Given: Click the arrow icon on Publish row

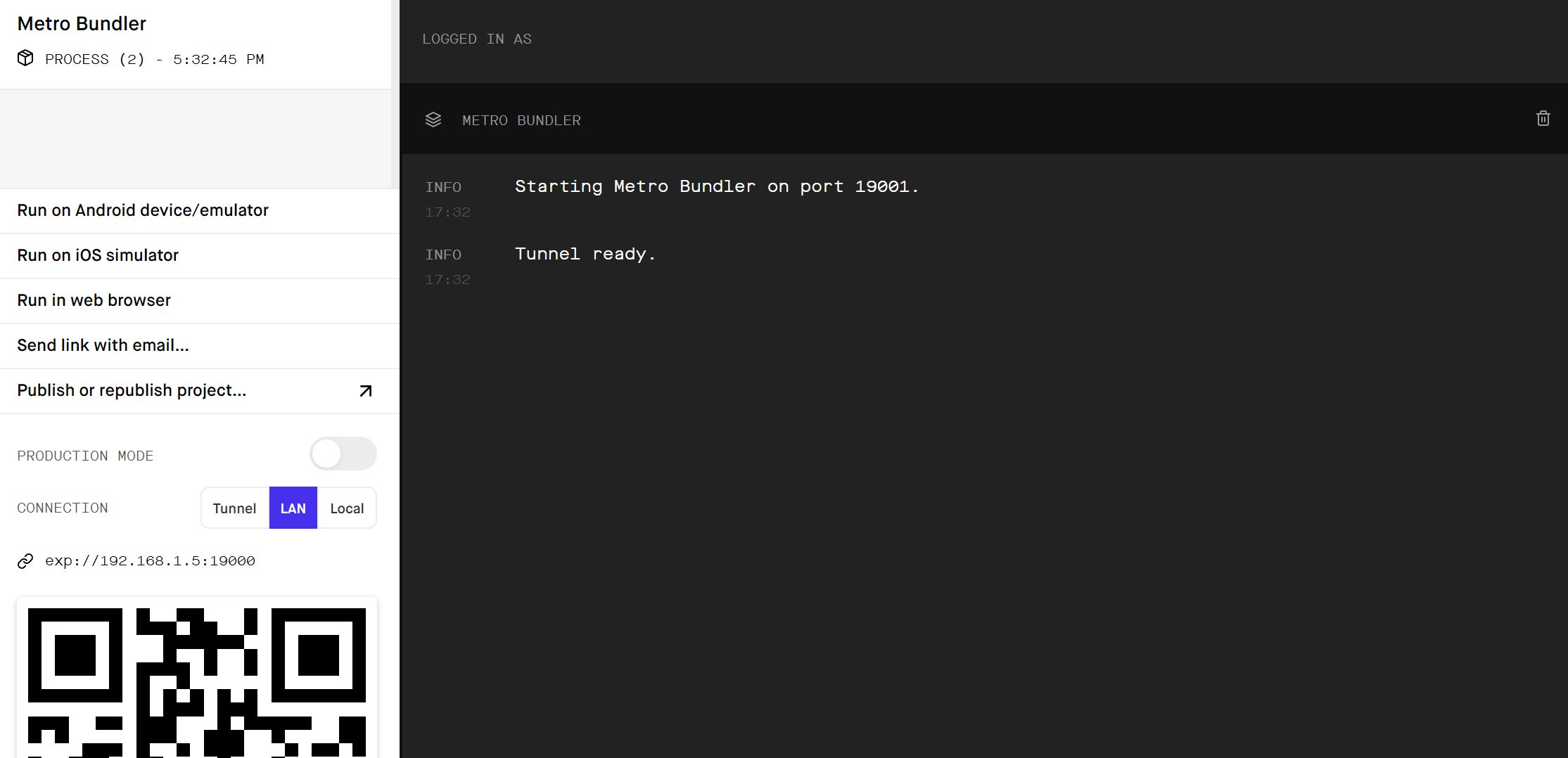Looking at the screenshot, I should point(366,391).
